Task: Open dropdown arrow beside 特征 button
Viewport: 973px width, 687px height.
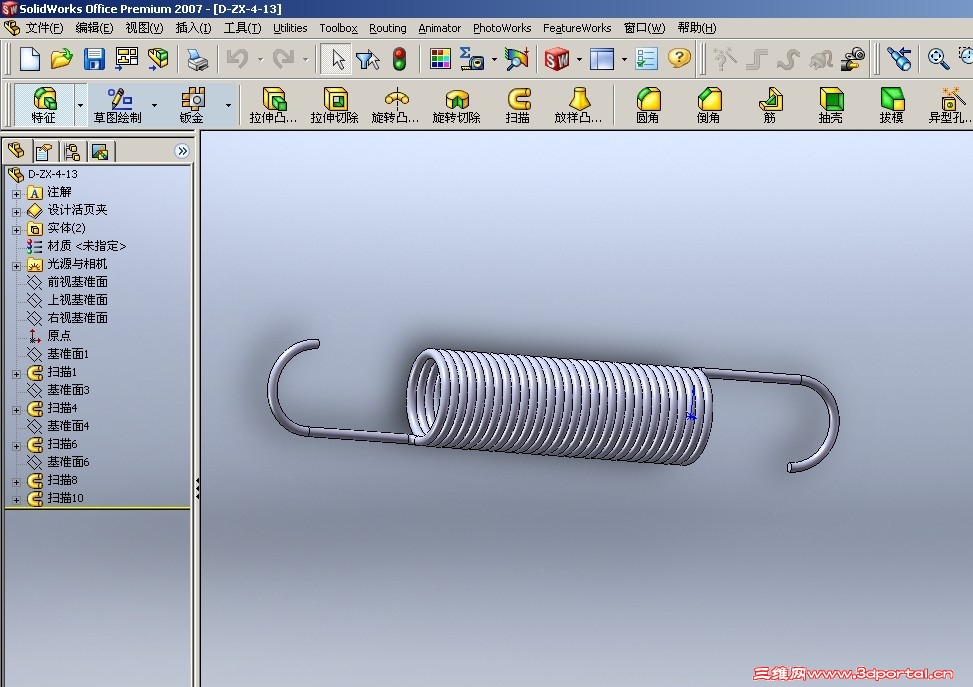Action: 80,106
